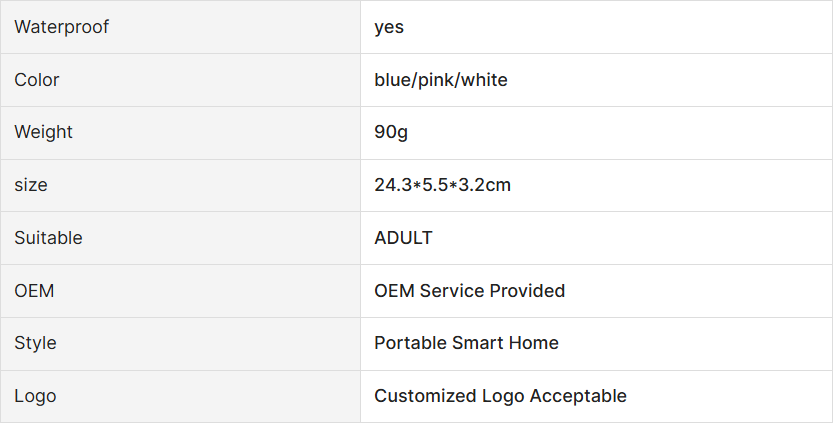Click the Weight label cell
The height and width of the screenshot is (424, 835).
pyautogui.click(x=181, y=133)
